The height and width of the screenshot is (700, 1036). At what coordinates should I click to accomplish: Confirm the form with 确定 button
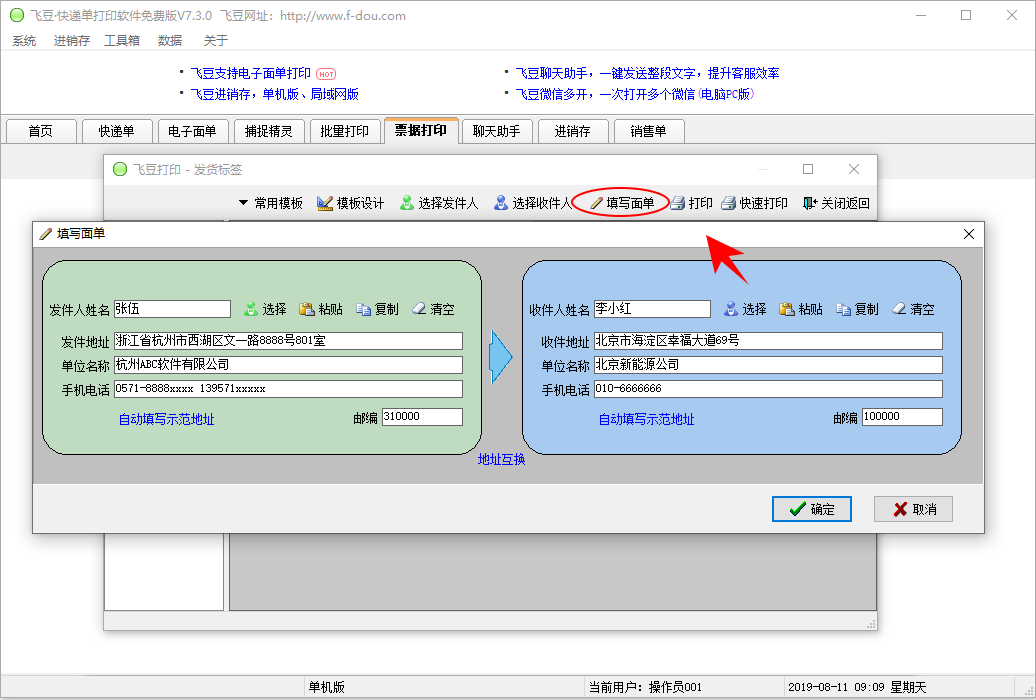point(811,509)
